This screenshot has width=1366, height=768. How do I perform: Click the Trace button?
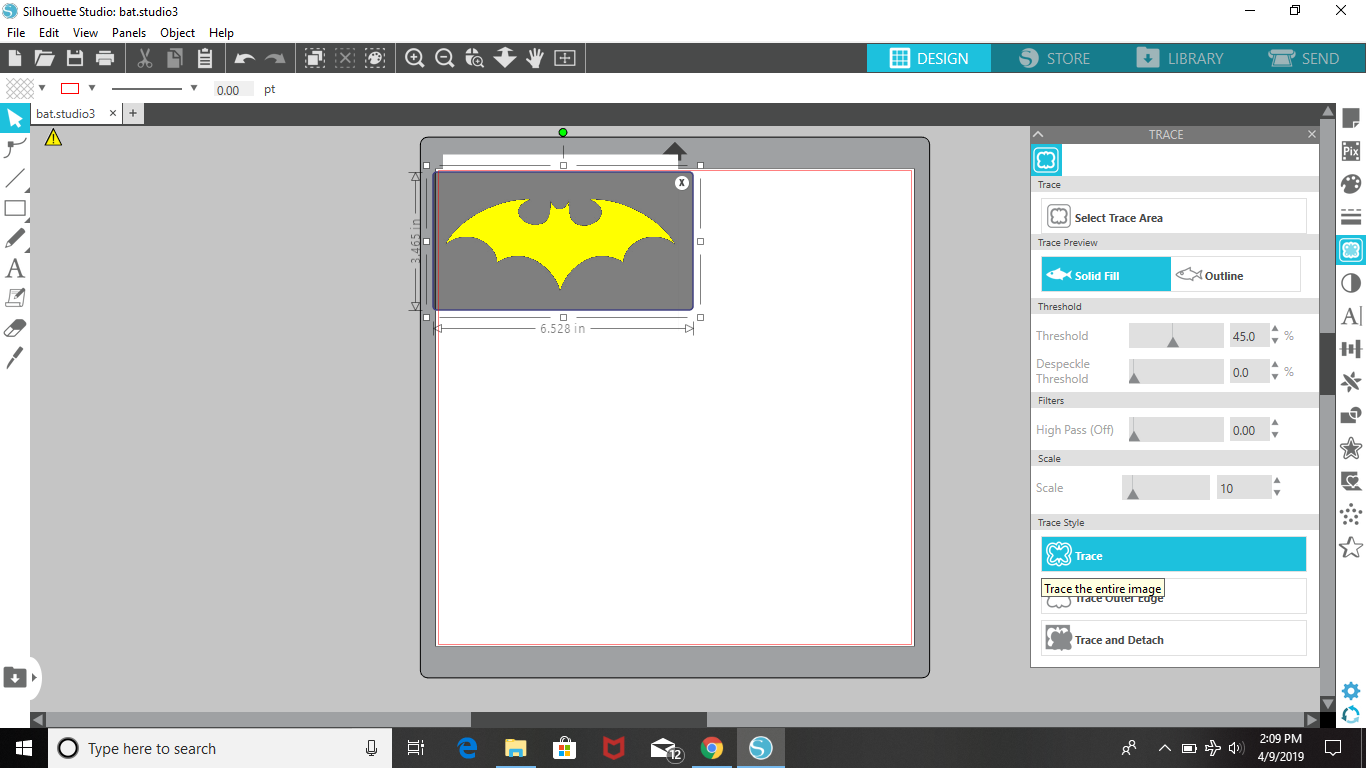[x=1174, y=555]
